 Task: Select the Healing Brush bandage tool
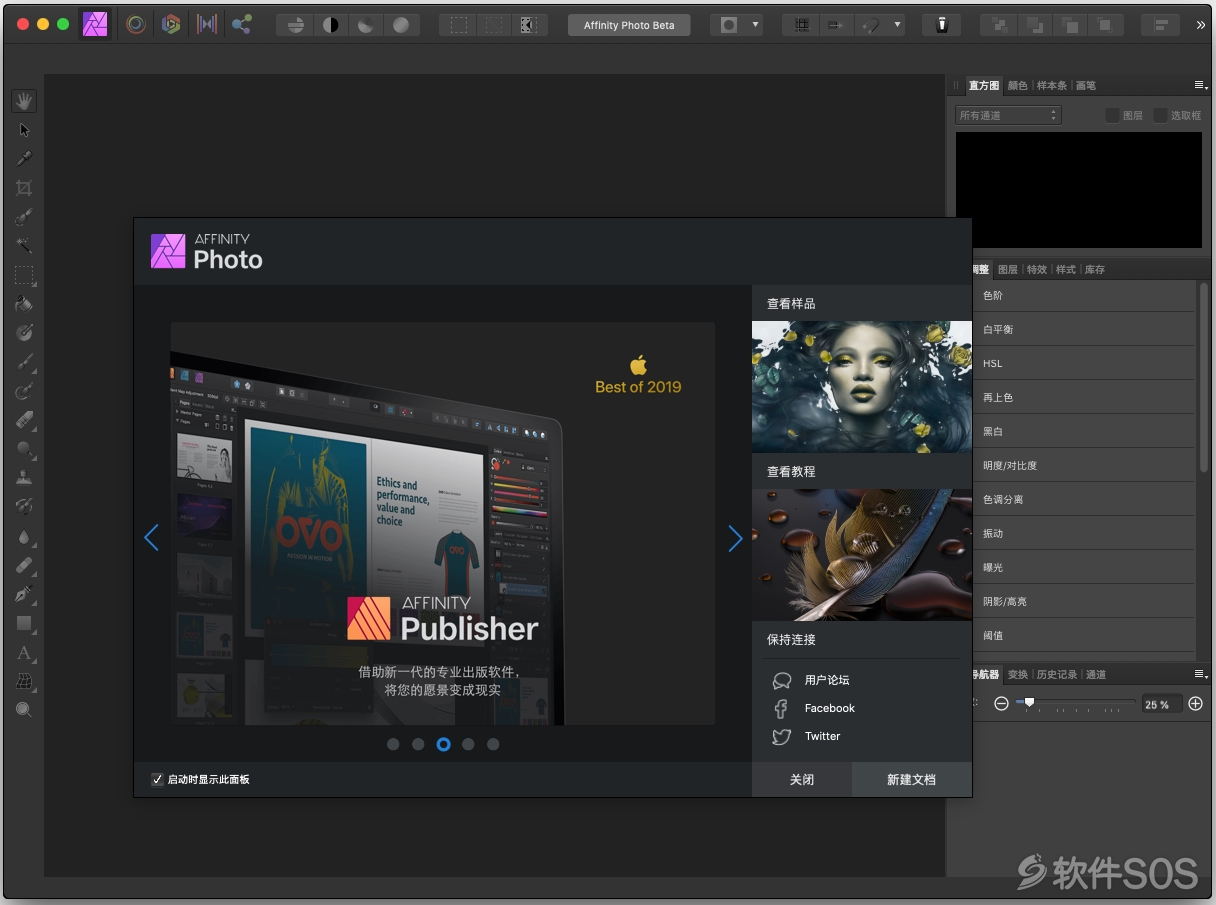pos(24,565)
